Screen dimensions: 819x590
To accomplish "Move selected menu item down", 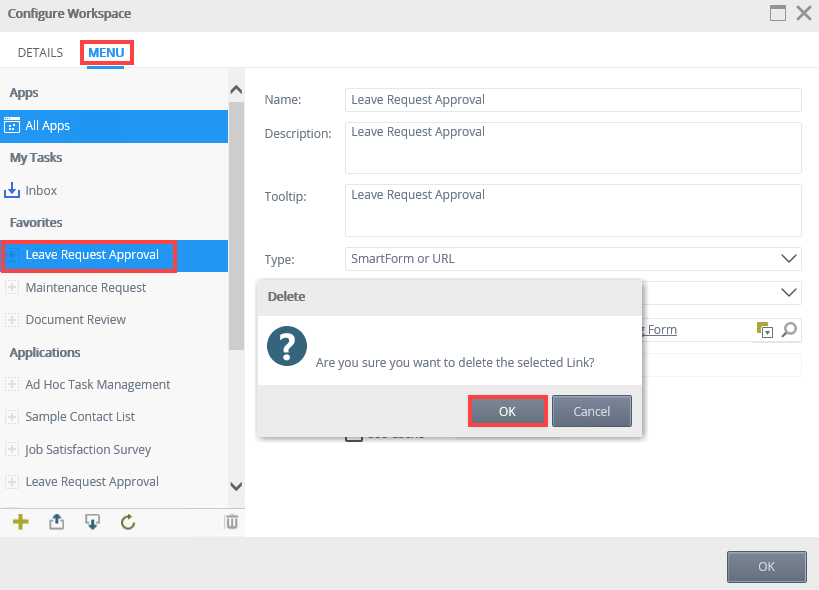I will point(92,522).
